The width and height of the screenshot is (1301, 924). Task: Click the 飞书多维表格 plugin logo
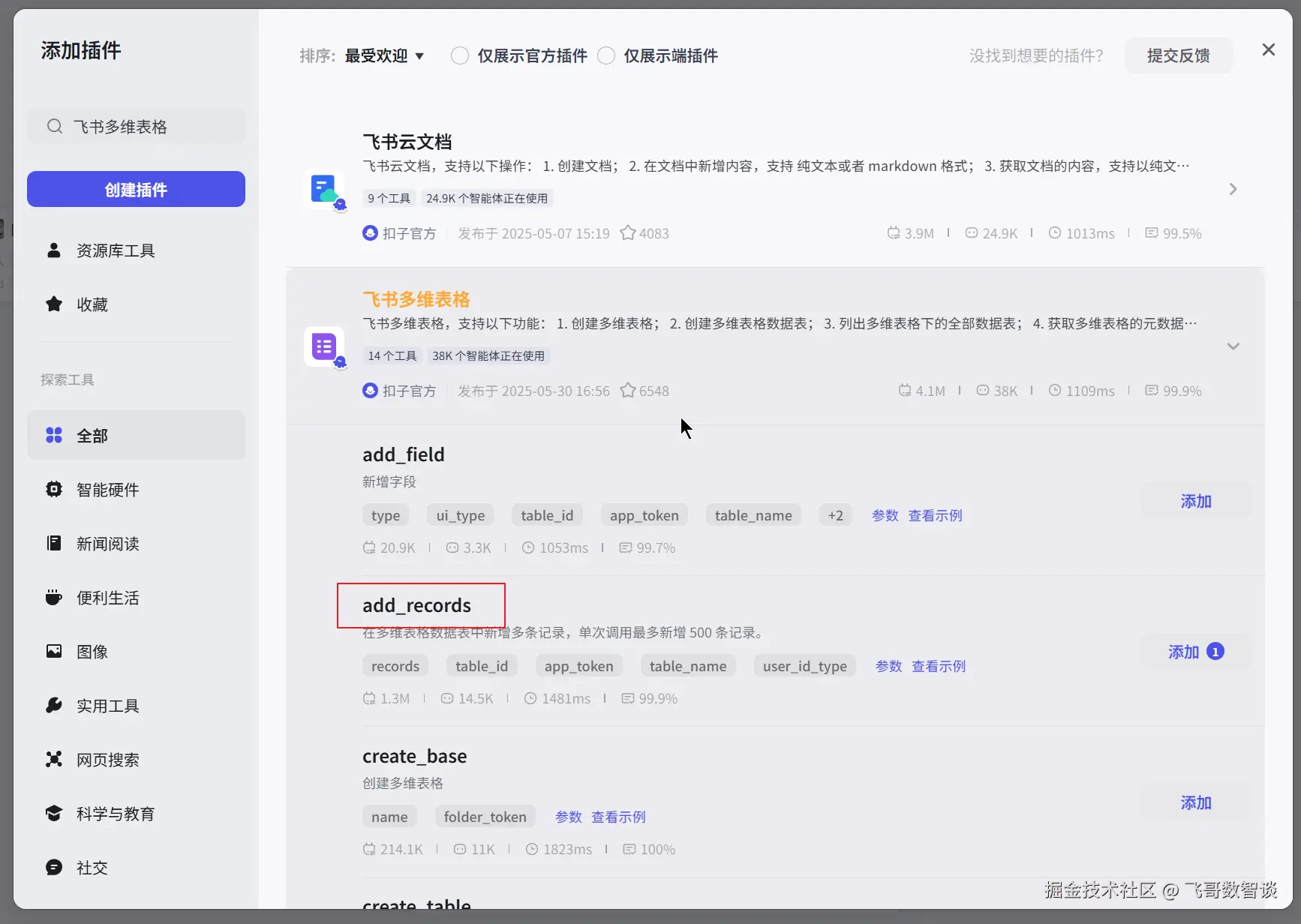(x=325, y=346)
